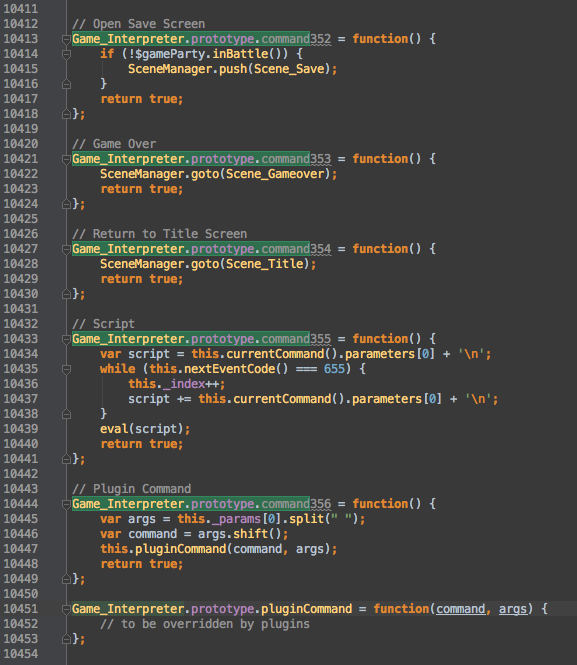
Task: Collapse the command353 function fold marker
Action: (66, 159)
